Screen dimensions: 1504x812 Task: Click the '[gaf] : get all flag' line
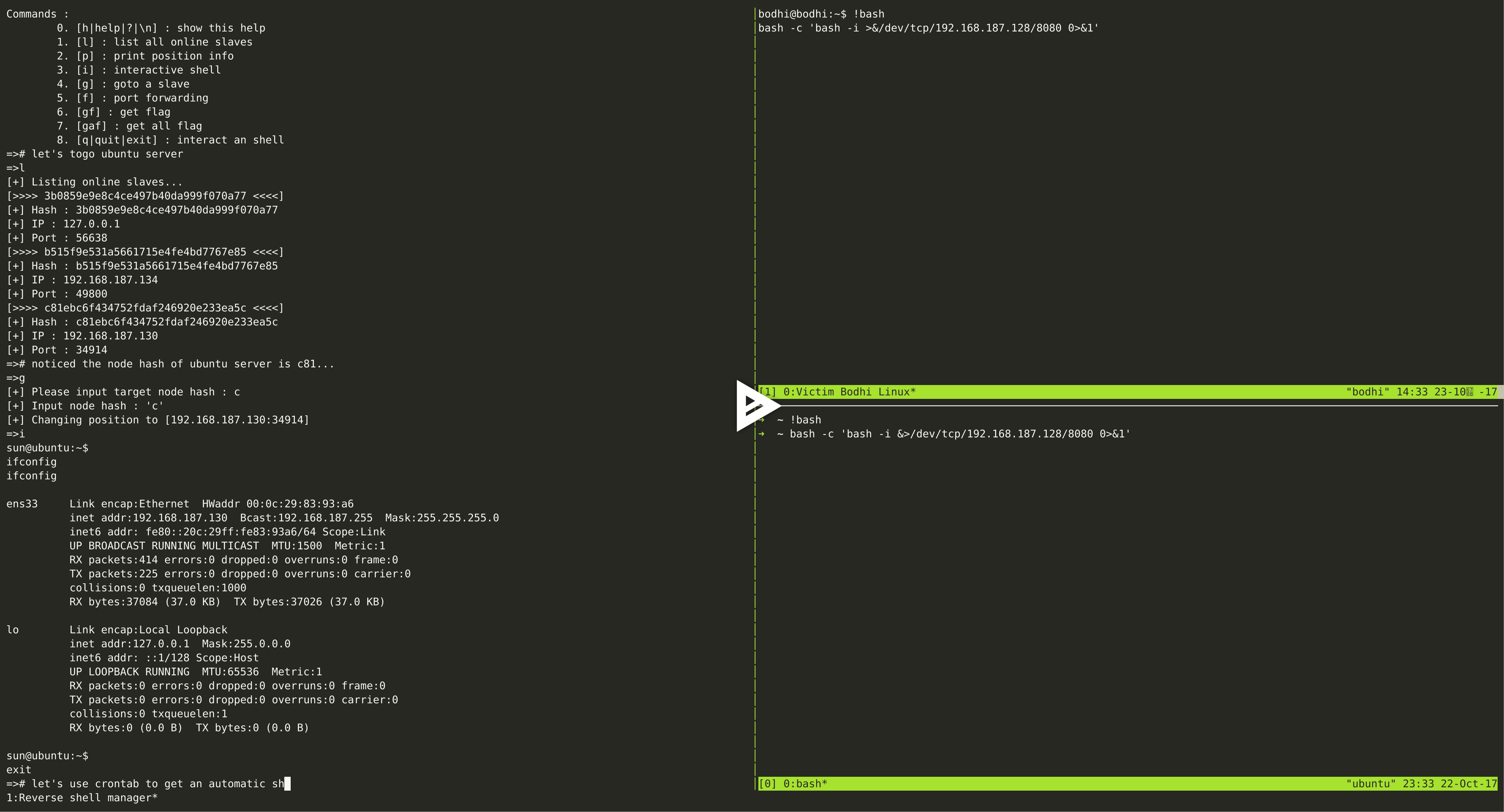(129, 126)
